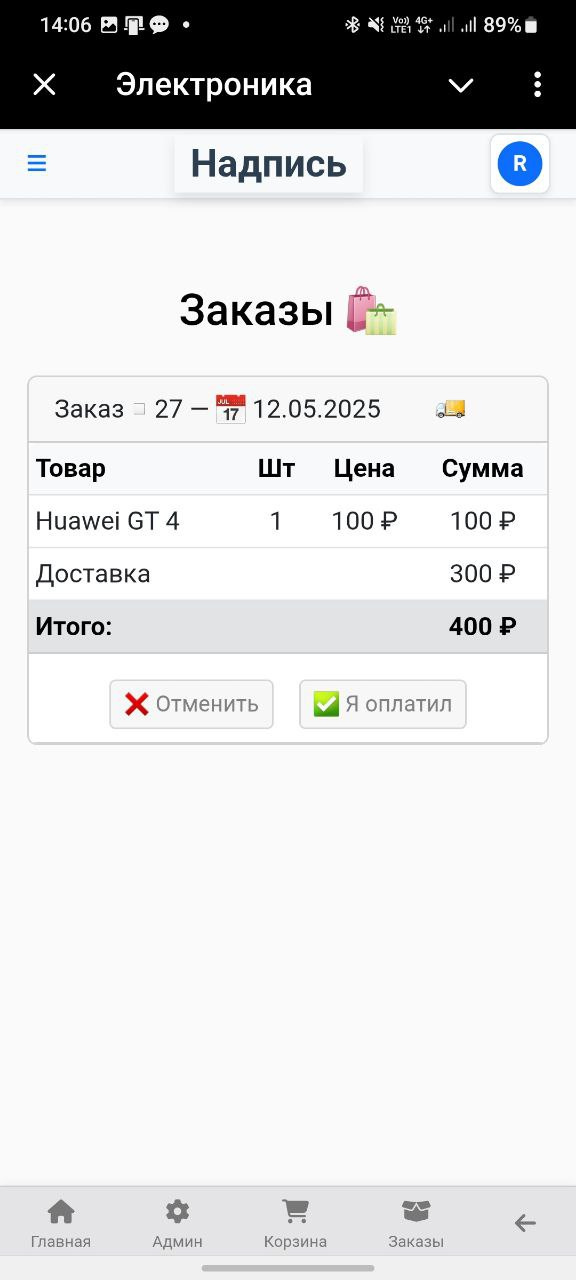Screen dimensions: 576x1280
Task: Switch to the Заказы tab
Action: tap(416, 1224)
